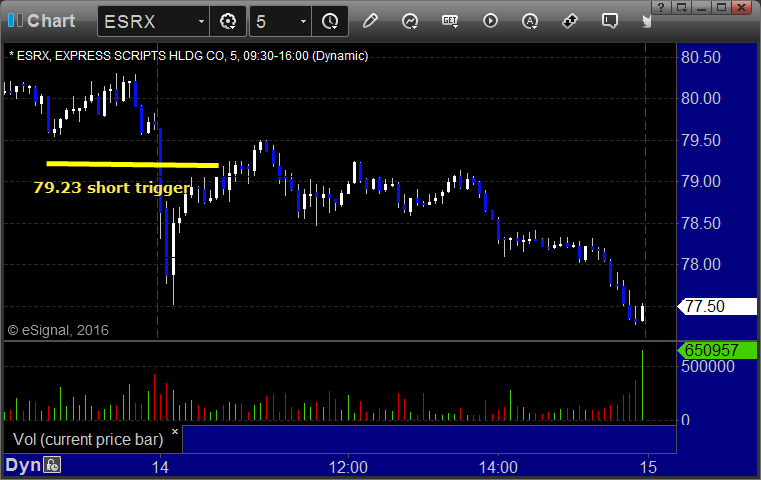The height and width of the screenshot is (480, 761).
Task: Select the yellow short trigger trend line
Action: (x=132, y=164)
